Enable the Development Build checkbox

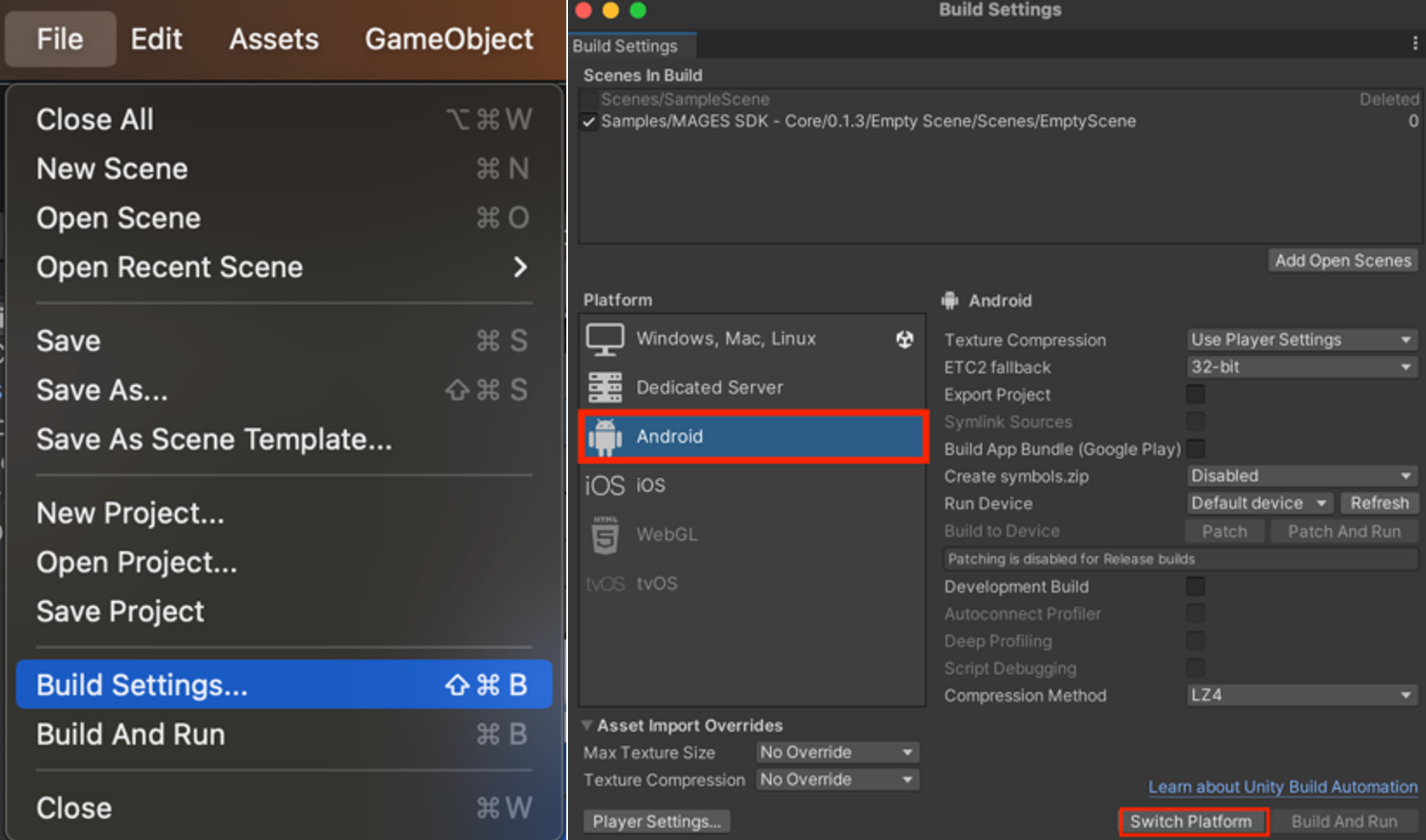pyautogui.click(x=1195, y=587)
